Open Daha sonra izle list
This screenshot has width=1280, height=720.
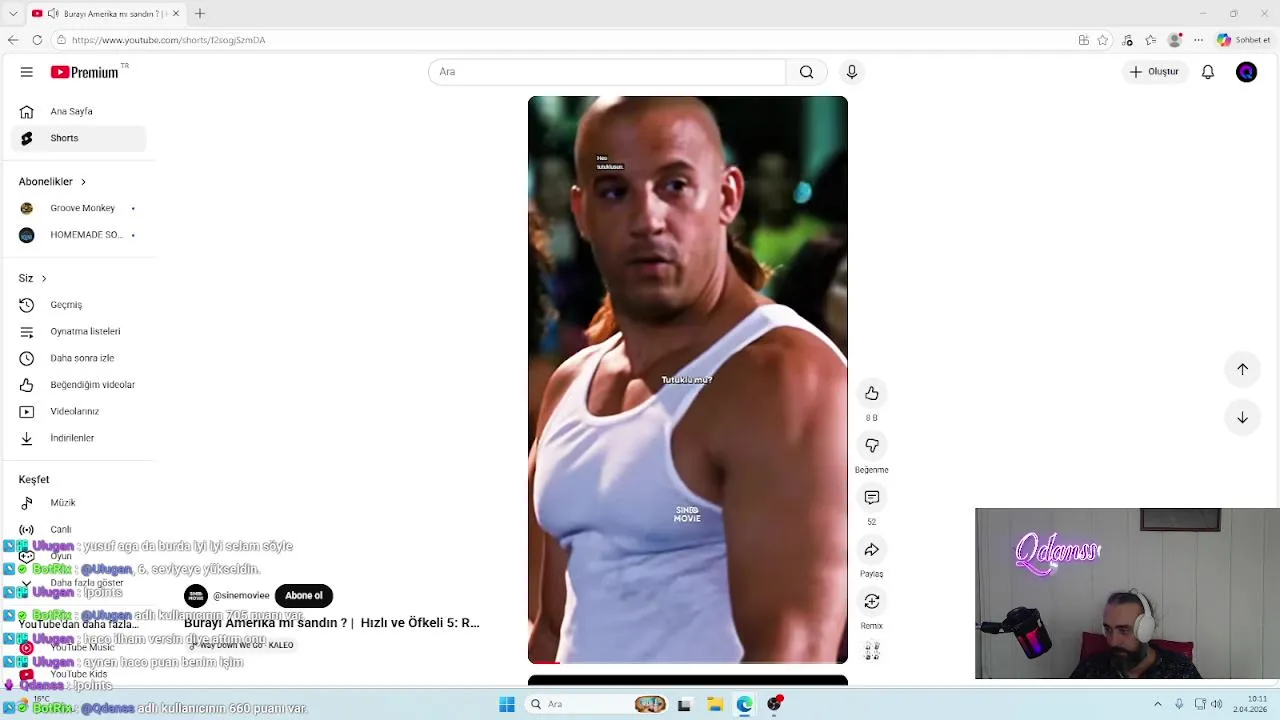tap(78, 358)
